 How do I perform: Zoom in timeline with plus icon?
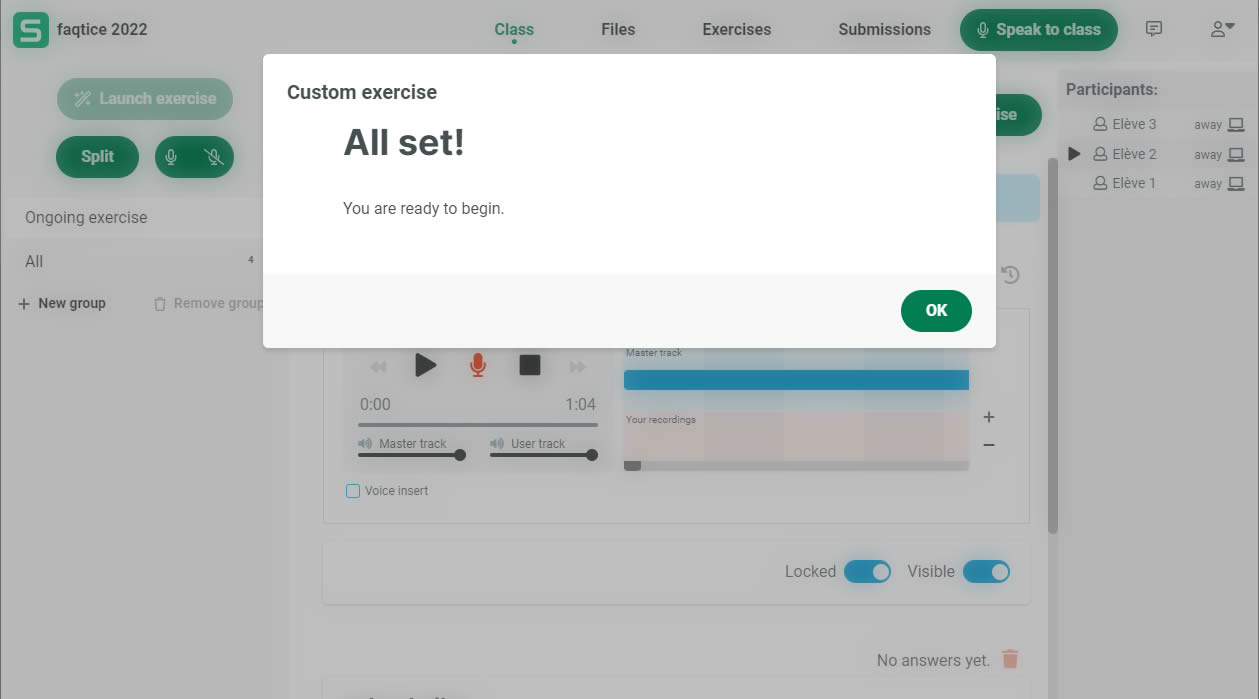pos(988,417)
